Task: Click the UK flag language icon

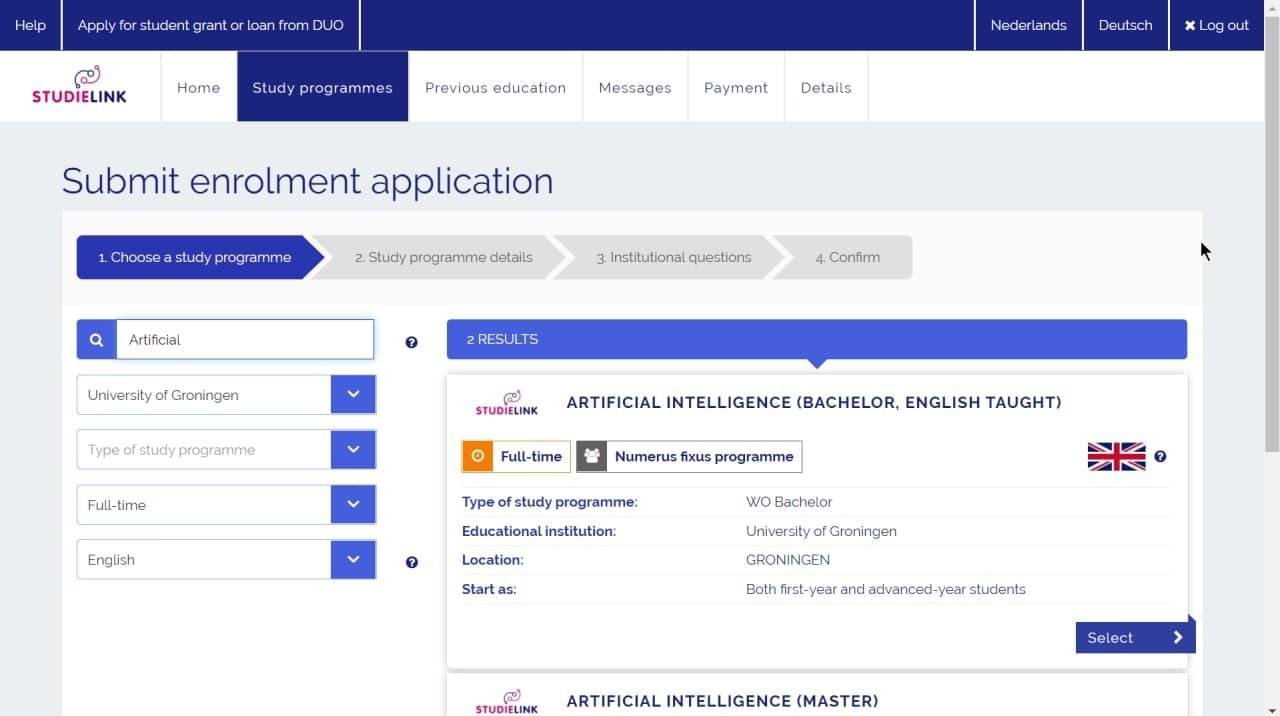Action: (x=1116, y=456)
